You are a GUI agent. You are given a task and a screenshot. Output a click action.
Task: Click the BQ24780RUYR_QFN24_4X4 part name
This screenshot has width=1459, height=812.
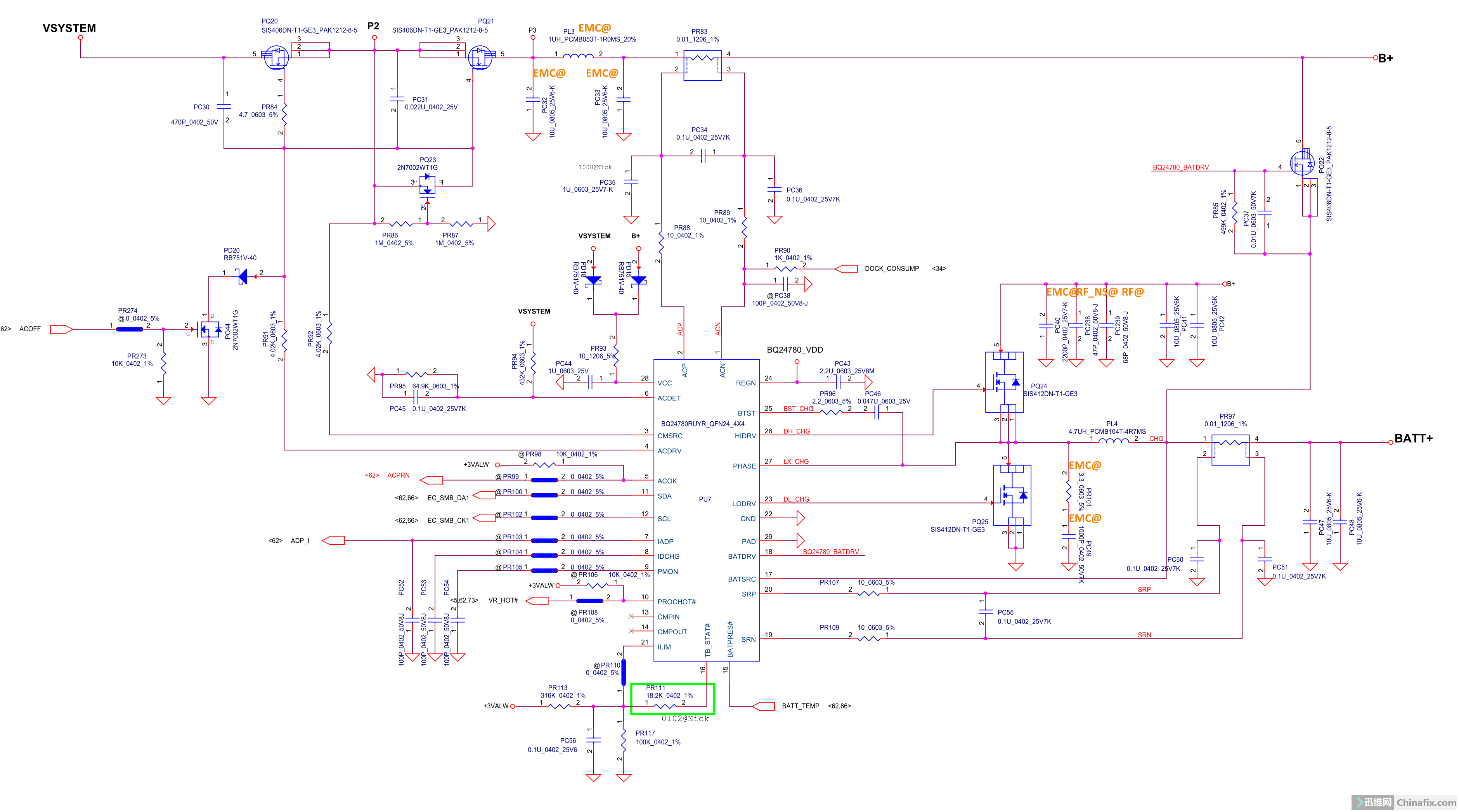(x=702, y=424)
